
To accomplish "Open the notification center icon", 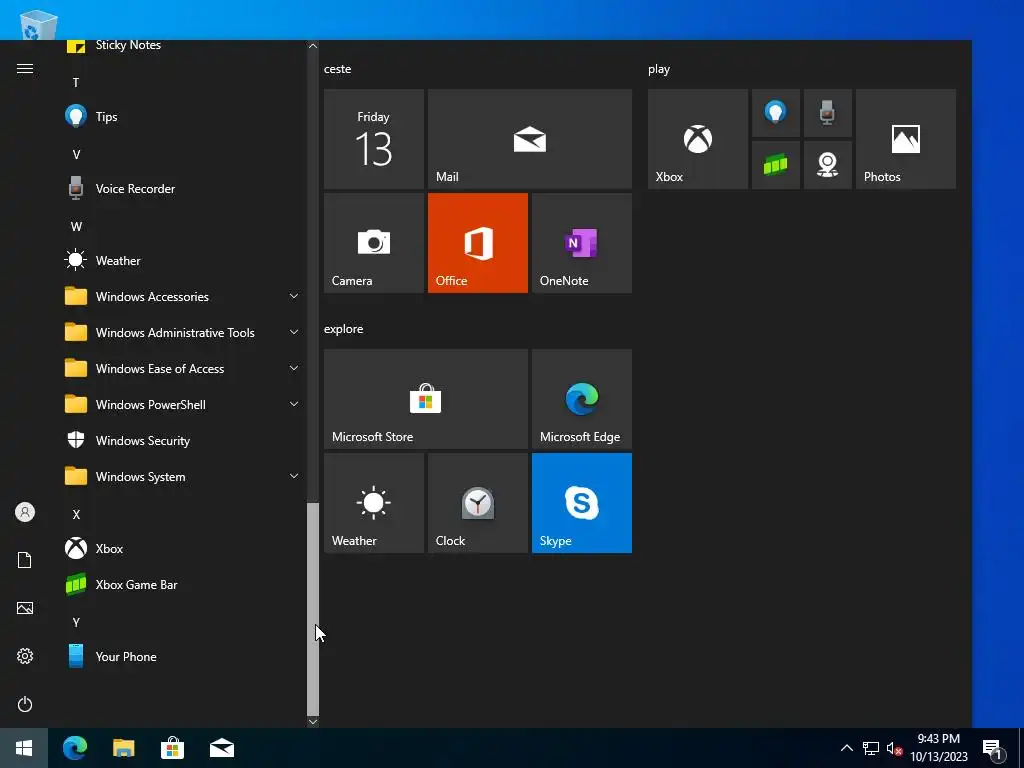I will (x=993, y=748).
